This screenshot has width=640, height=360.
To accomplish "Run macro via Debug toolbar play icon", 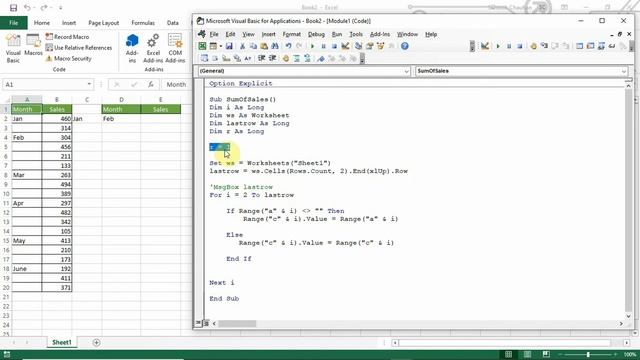I will (498, 46).
